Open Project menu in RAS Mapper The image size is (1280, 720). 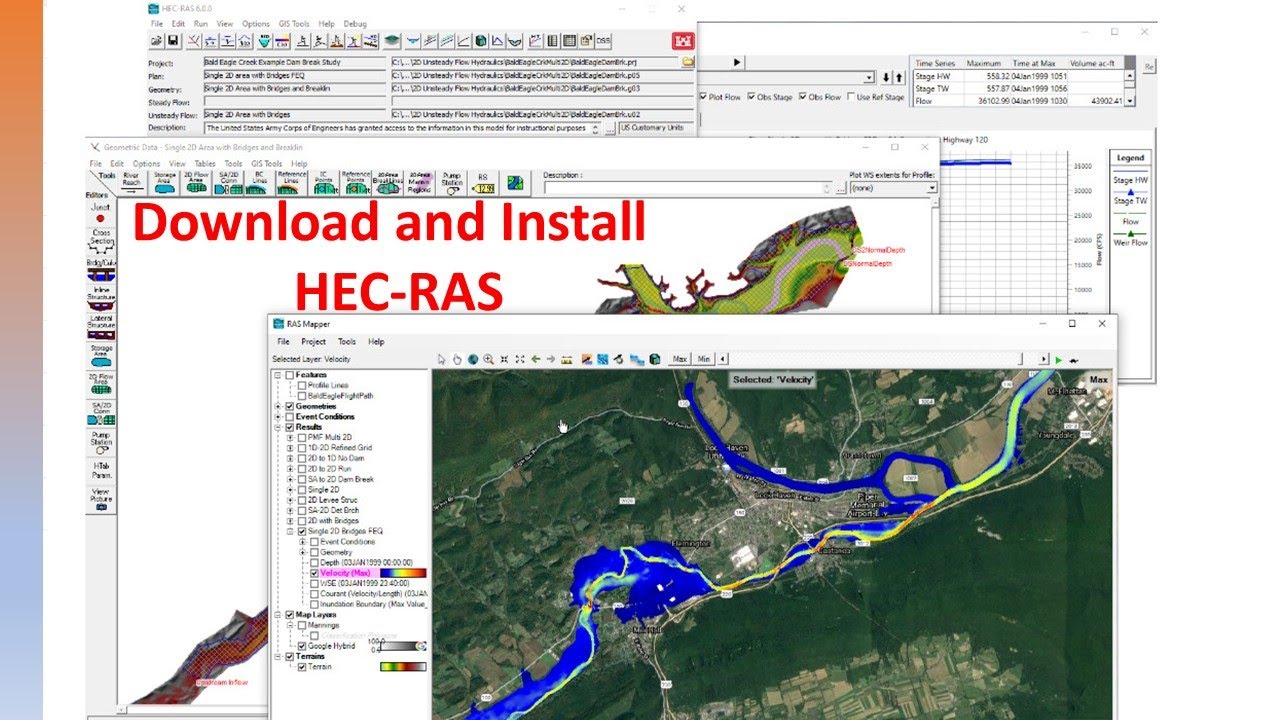(x=314, y=341)
